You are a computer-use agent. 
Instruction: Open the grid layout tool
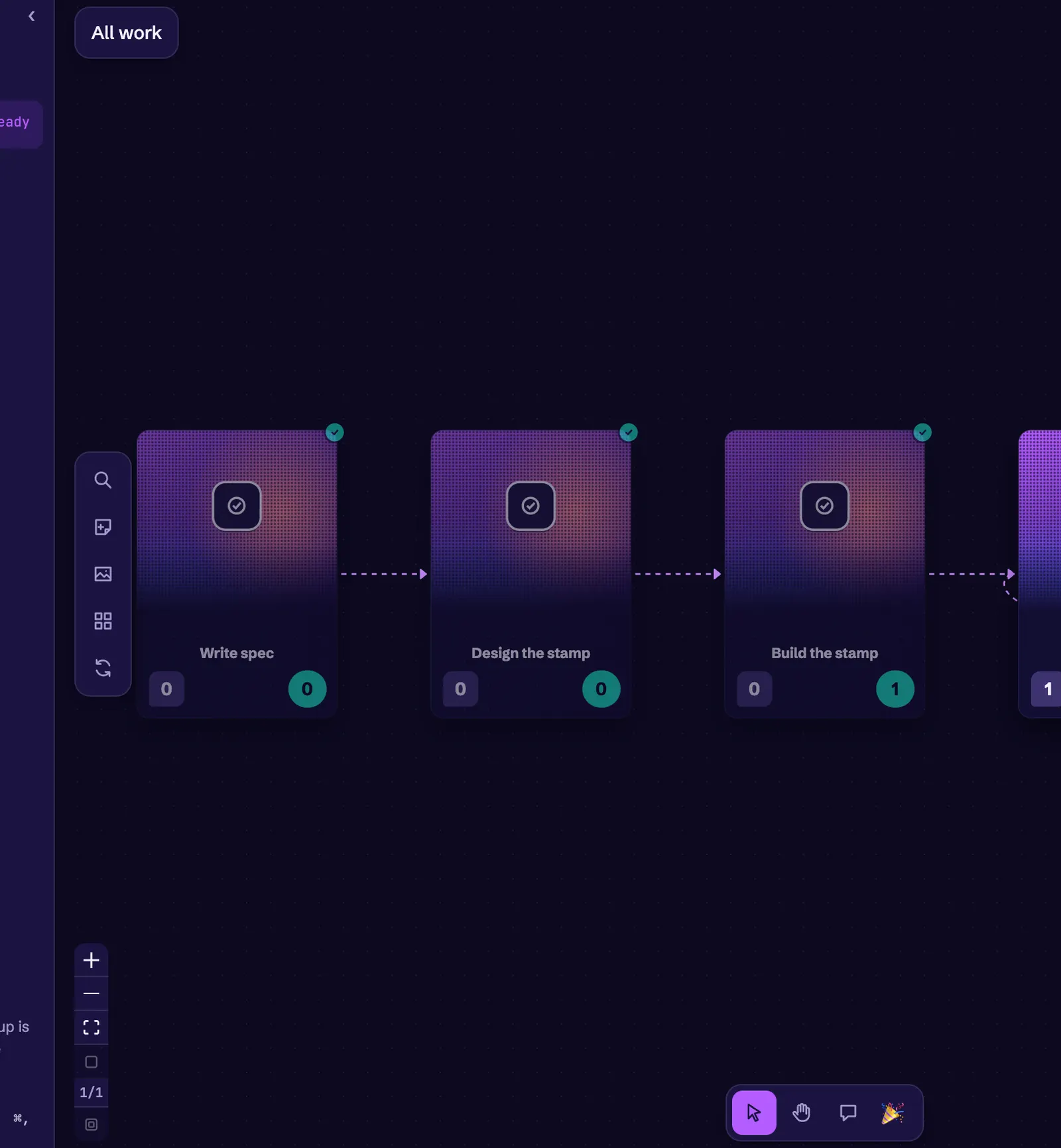coord(103,621)
